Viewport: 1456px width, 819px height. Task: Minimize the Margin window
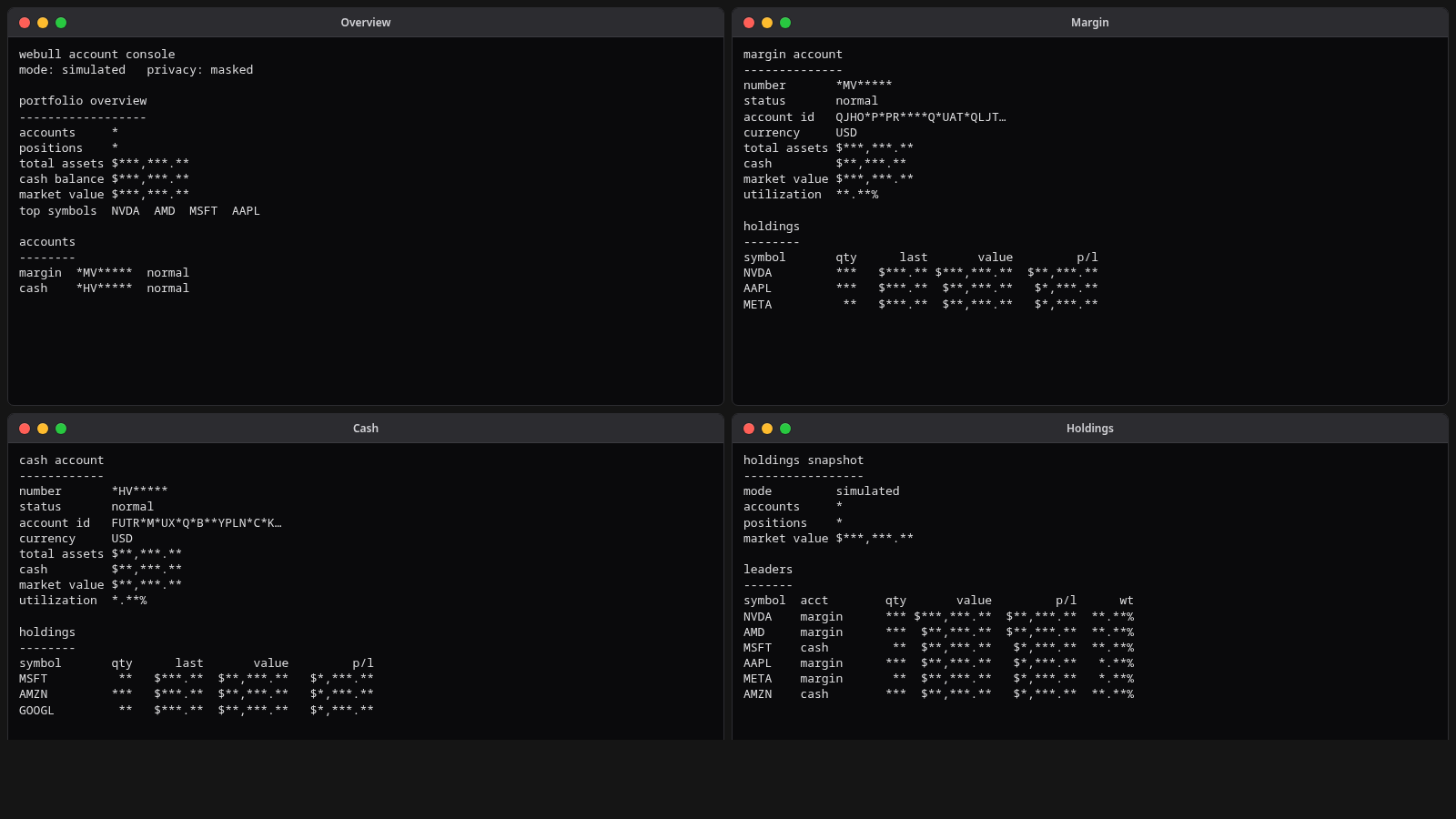767,23
